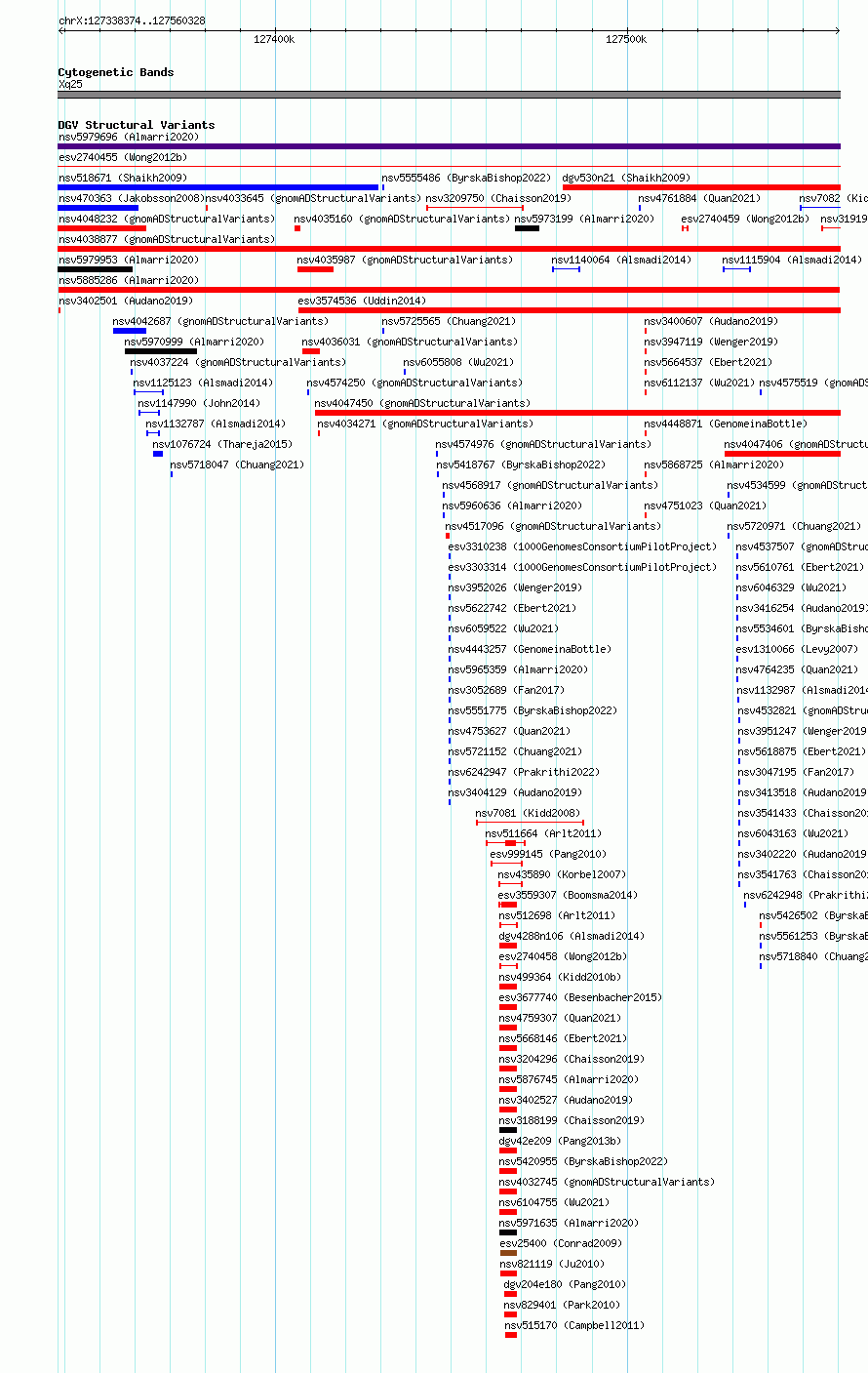Select esv3559307 (Boomsma2014) label

pos(568,895)
